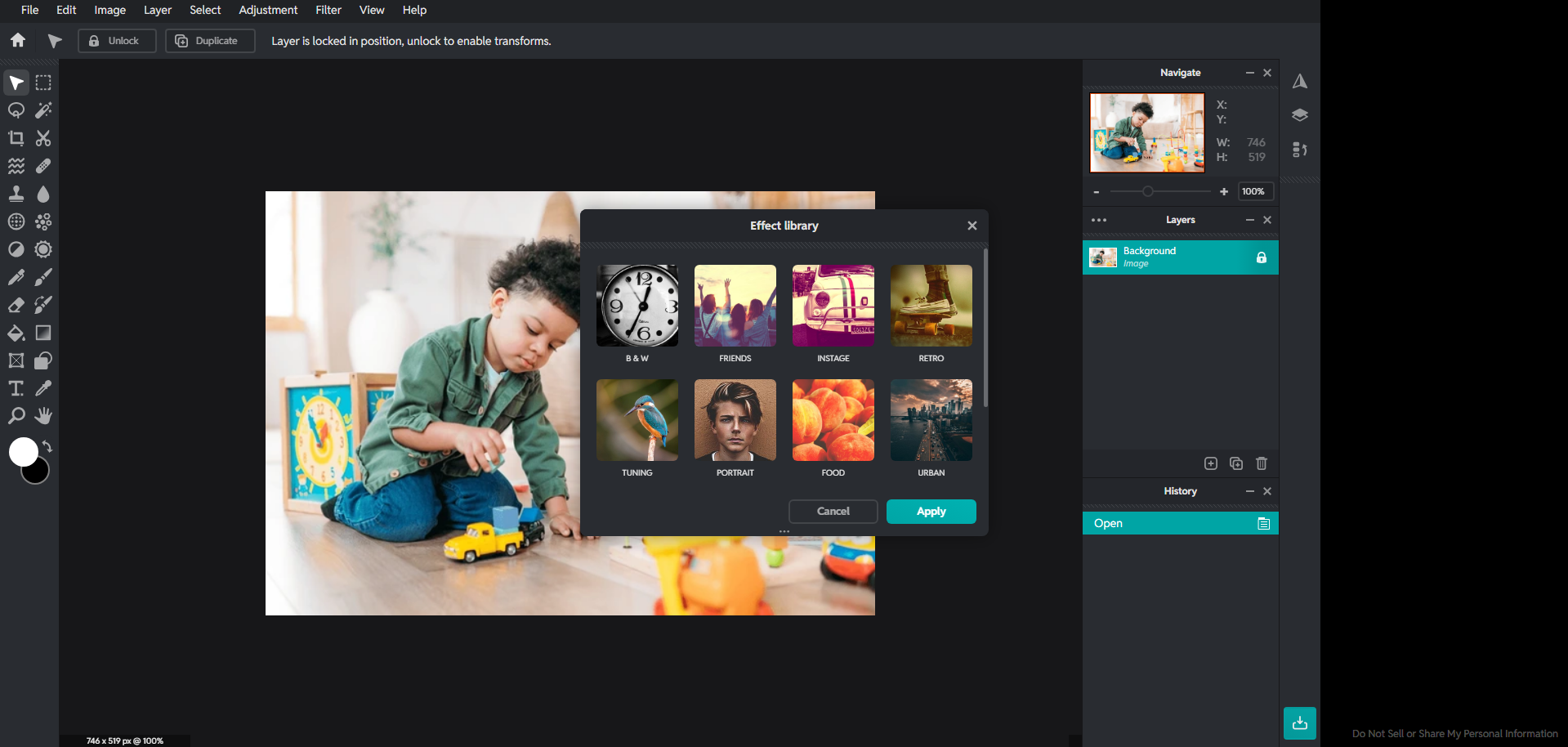Image resolution: width=1568 pixels, height=747 pixels.
Task: Choose the FRIENDS effect thumbnail
Action: point(735,306)
